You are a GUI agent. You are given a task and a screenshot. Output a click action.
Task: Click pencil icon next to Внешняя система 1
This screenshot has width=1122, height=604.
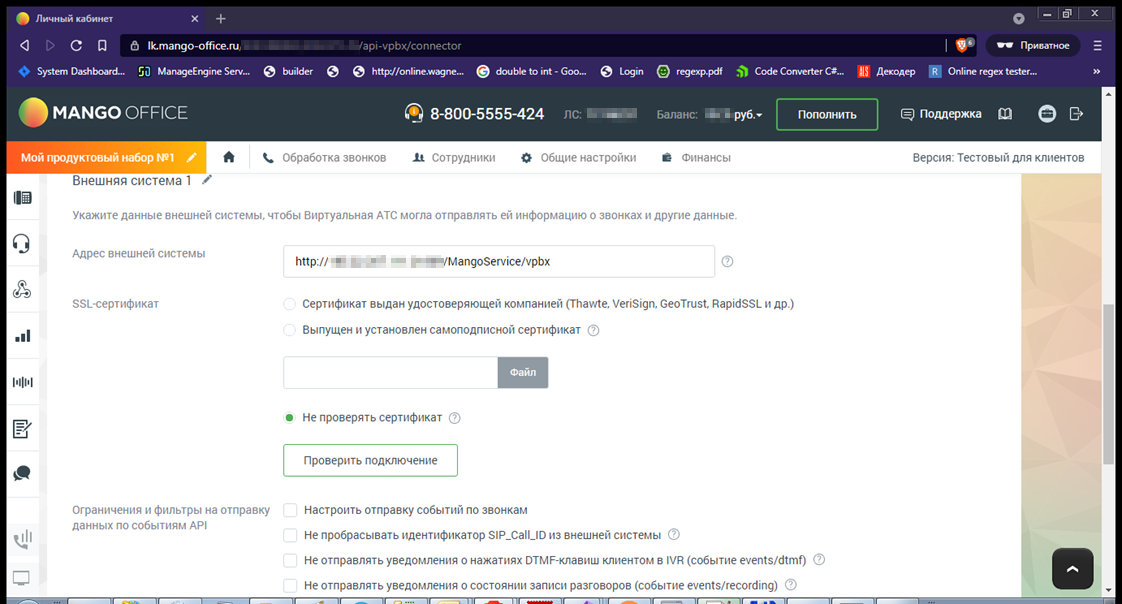207,180
